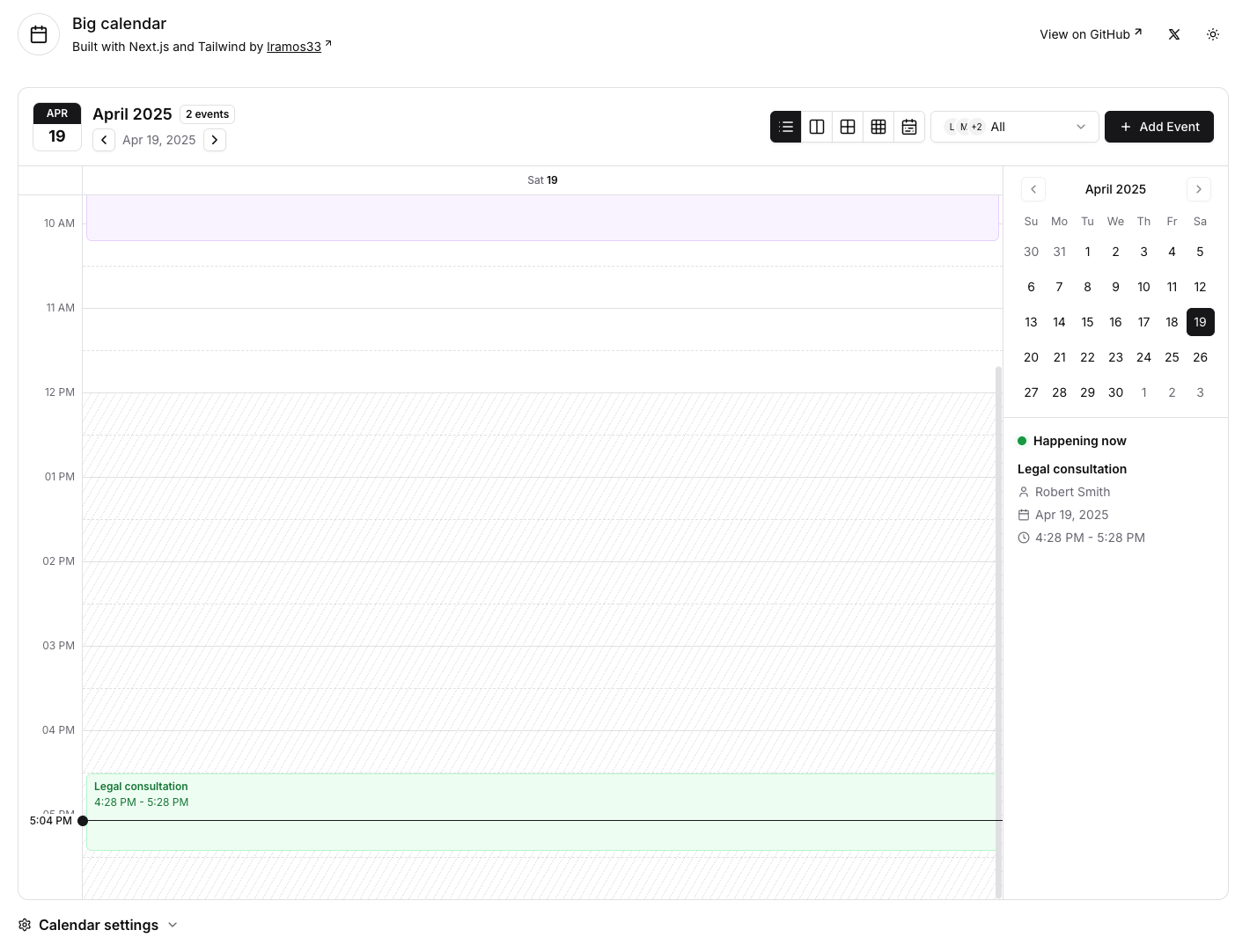The image size is (1257, 952).
Task: Open the Legal consultation event in the day grid
Action: [541, 812]
